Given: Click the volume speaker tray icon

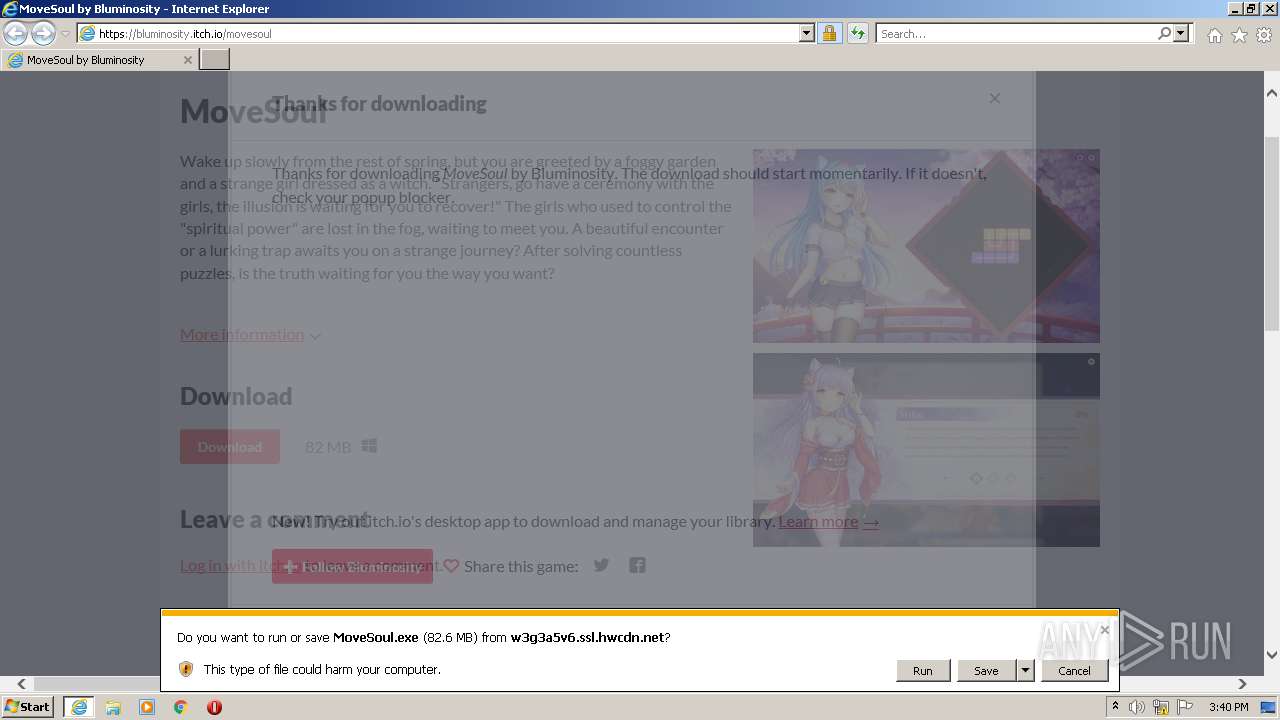Looking at the screenshot, I should (x=1137, y=707).
